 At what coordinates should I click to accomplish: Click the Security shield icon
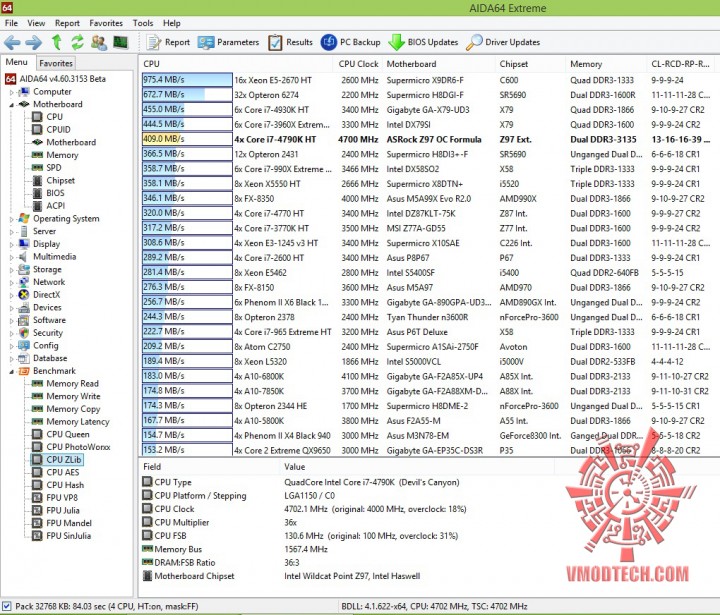(x=24, y=333)
